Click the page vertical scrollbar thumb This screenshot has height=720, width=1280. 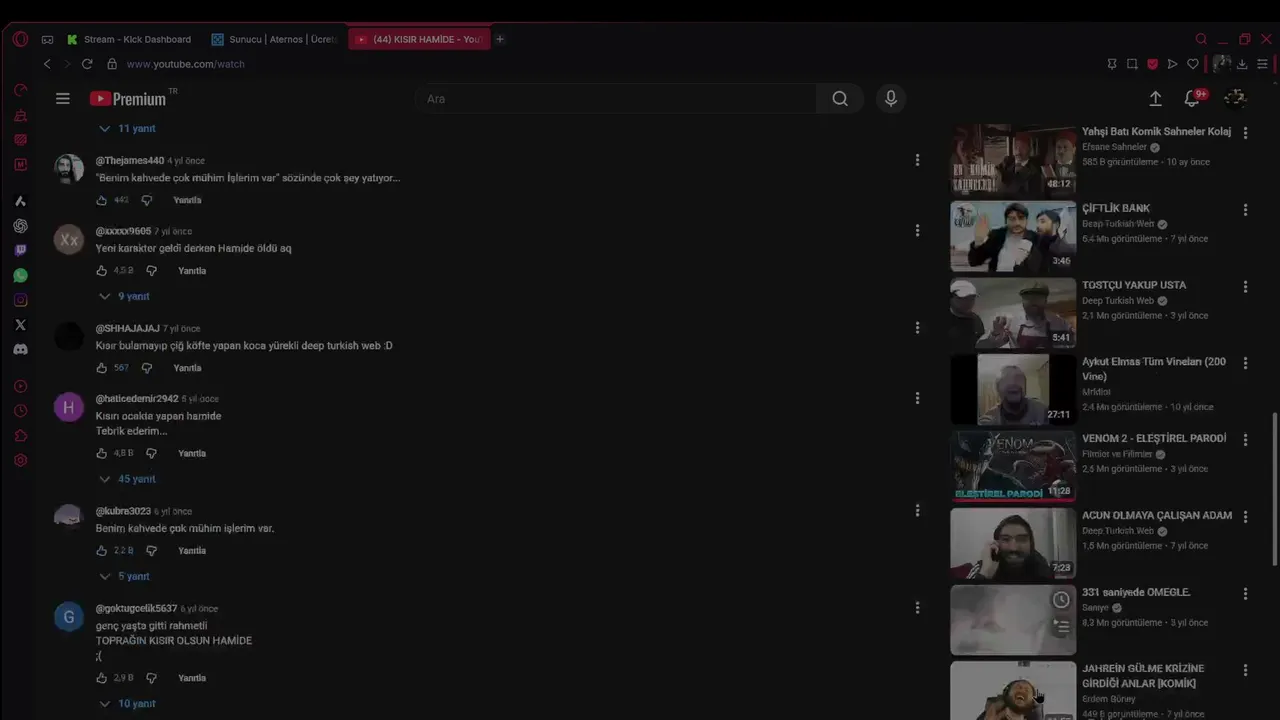tap(1274, 490)
